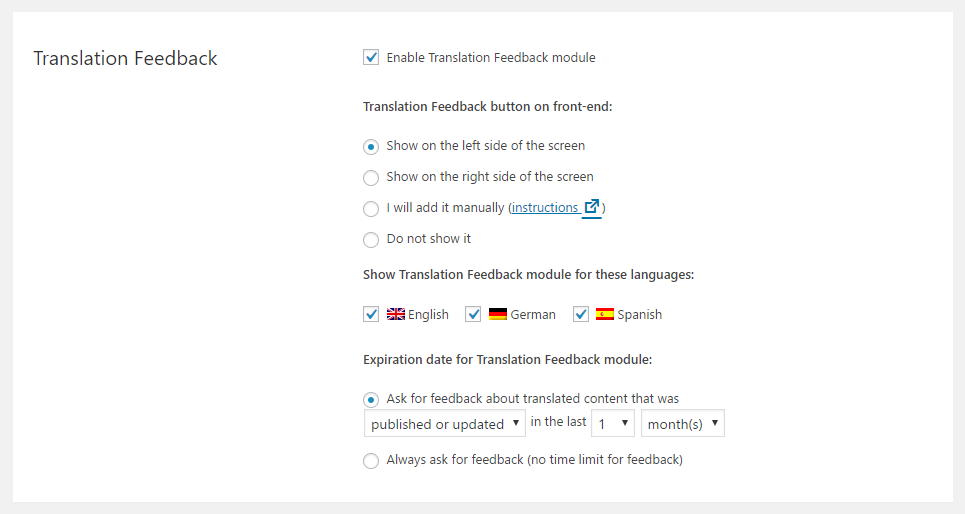The height and width of the screenshot is (514, 965).
Task: Select Show on the right side of screen
Action: click(370, 178)
